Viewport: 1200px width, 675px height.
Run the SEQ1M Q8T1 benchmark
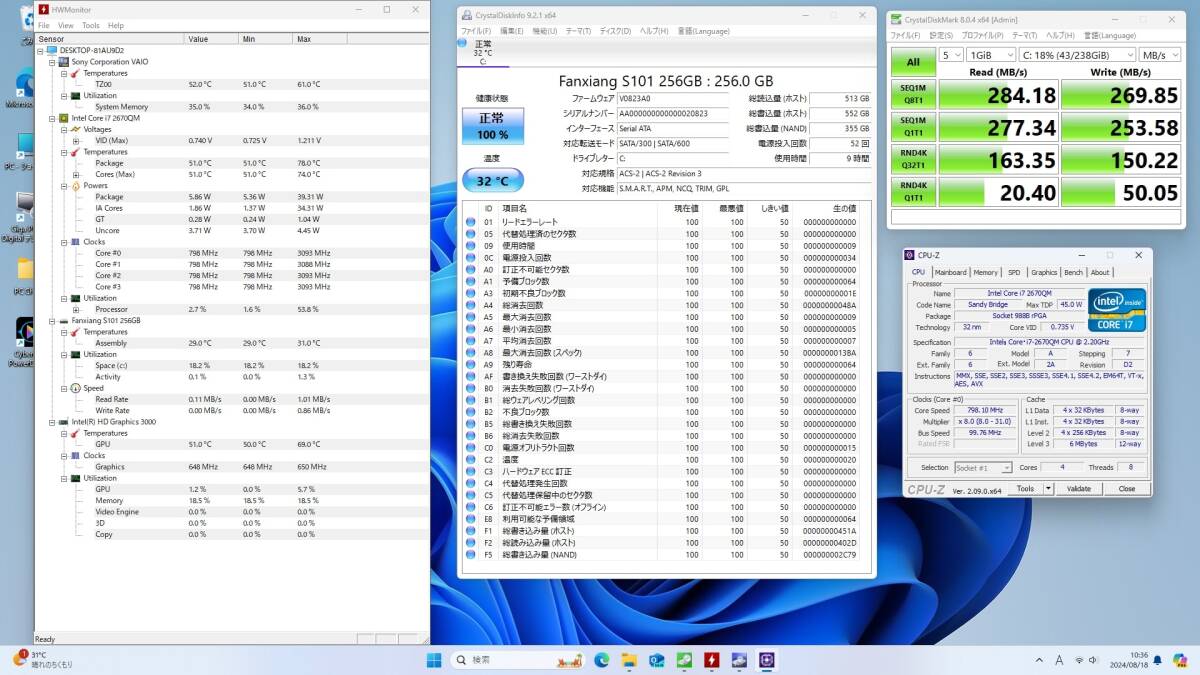tap(913, 96)
